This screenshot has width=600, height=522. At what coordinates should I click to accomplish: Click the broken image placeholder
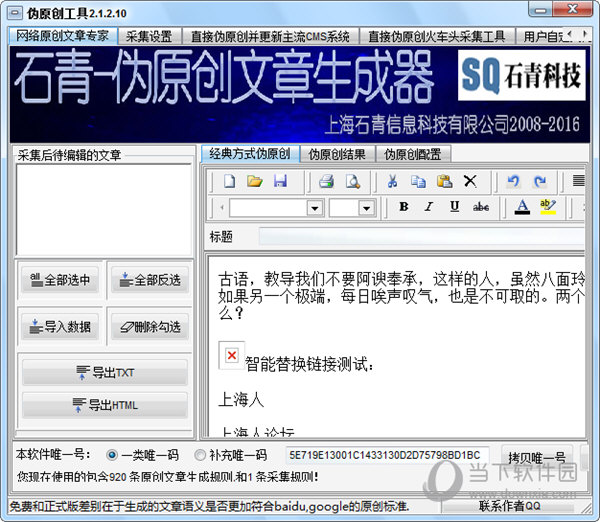coord(232,356)
